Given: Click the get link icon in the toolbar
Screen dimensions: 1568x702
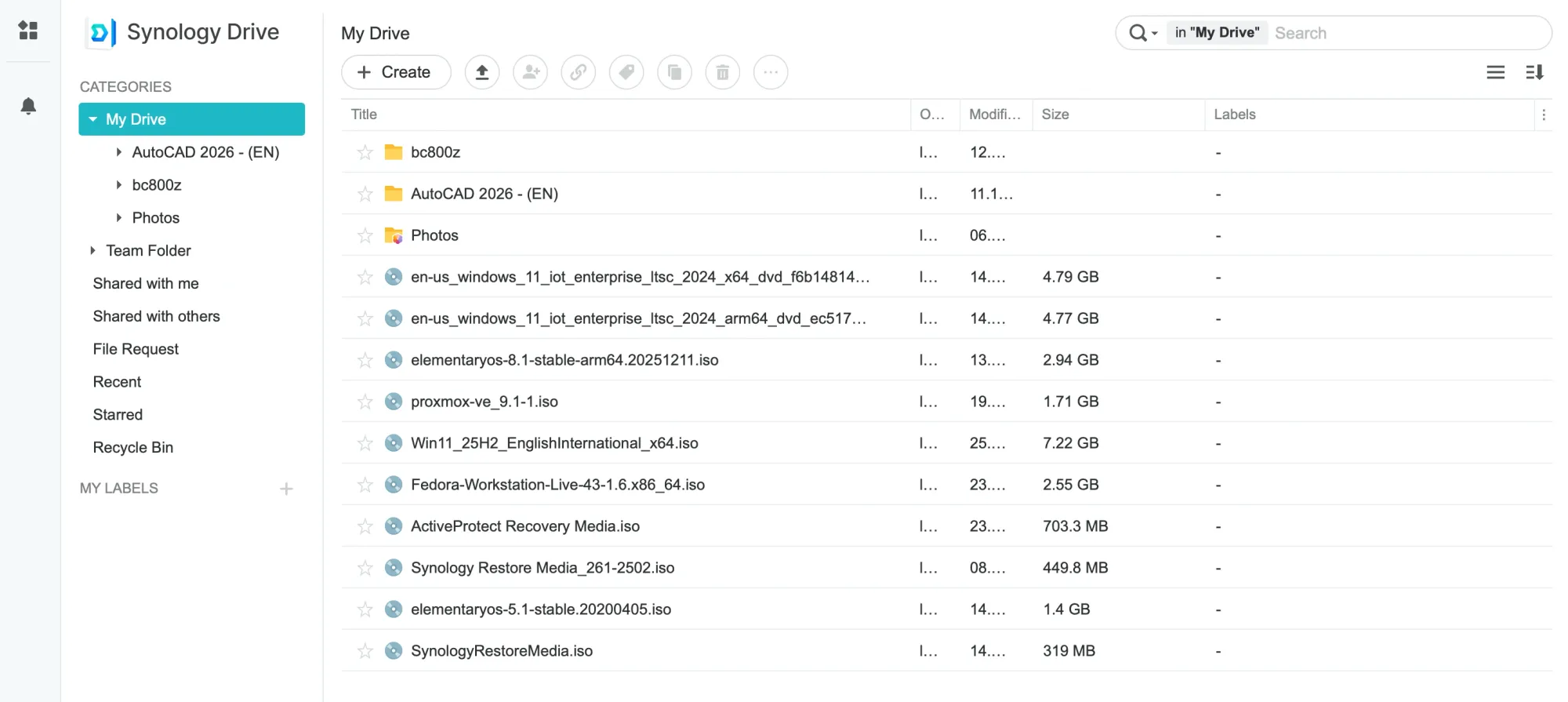Looking at the screenshot, I should (x=579, y=72).
